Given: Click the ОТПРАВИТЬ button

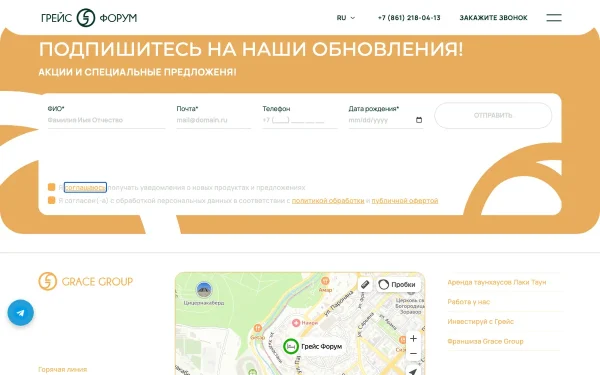Looking at the screenshot, I should click(x=493, y=115).
